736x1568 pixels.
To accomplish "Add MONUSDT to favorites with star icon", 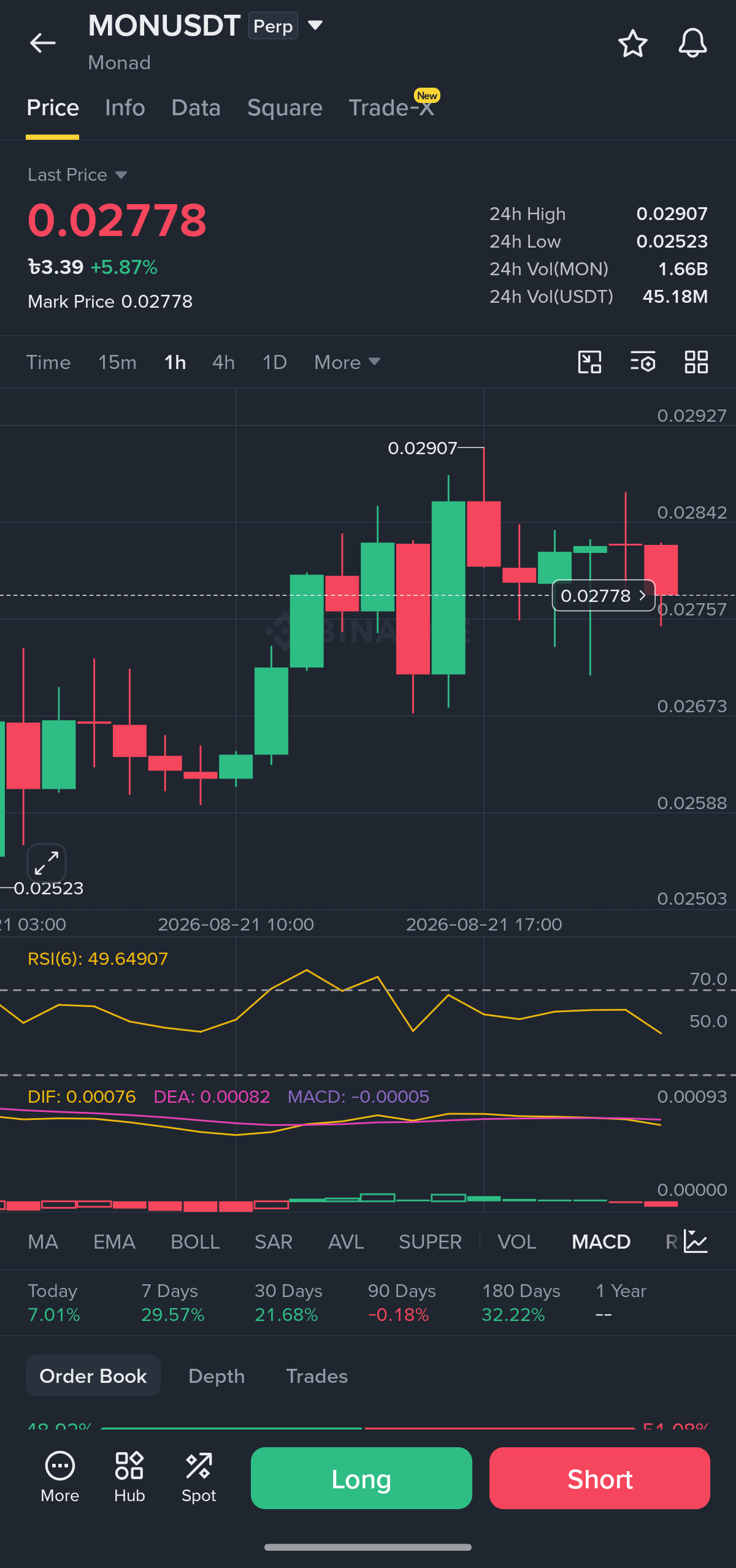I will [632, 44].
